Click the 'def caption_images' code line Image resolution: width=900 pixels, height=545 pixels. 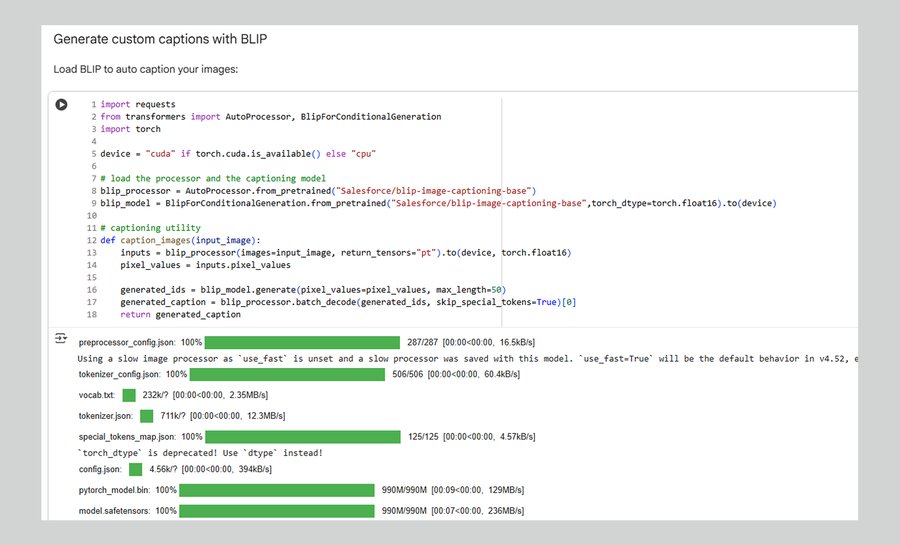point(180,240)
